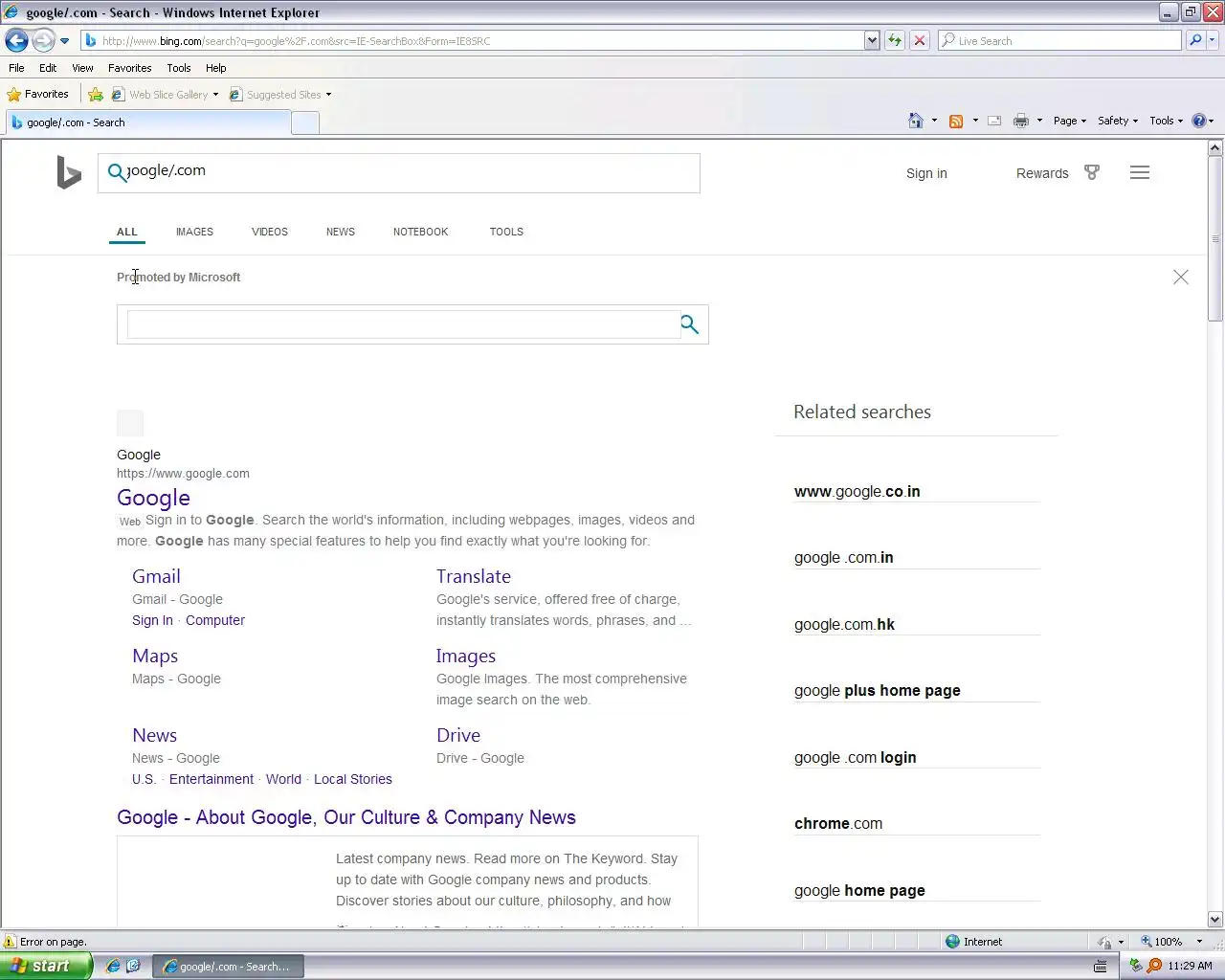Switch to the NOTEBOOK tab
Screen dimensions: 1225x980
point(420,232)
